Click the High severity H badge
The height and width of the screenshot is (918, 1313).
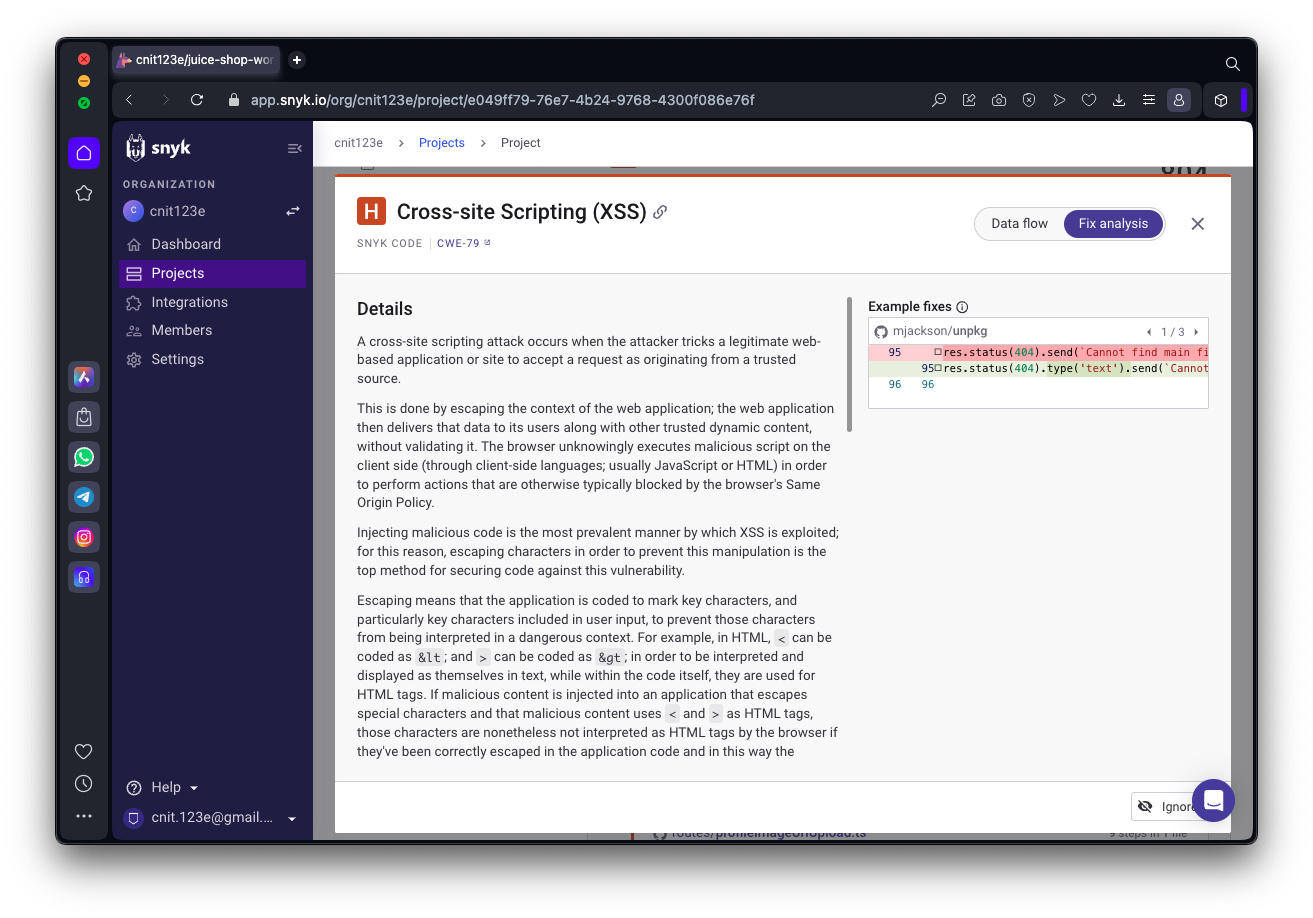click(x=371, y=211)
